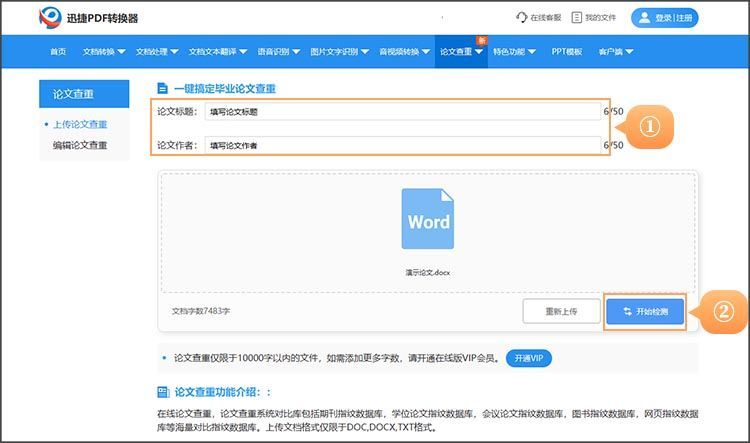Click the uploaded Word file icon
Viewport: 750px width, 443px height.
(x=428, y=219)
